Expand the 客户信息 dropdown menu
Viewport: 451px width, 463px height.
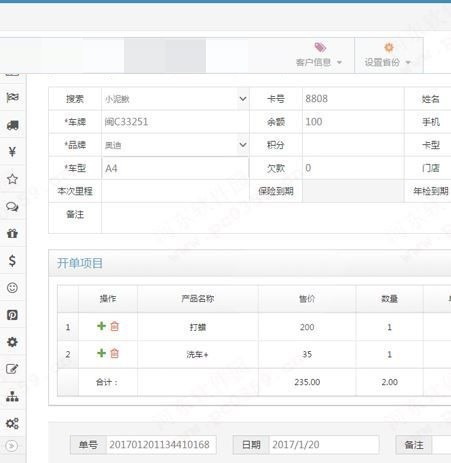point(339,62)
